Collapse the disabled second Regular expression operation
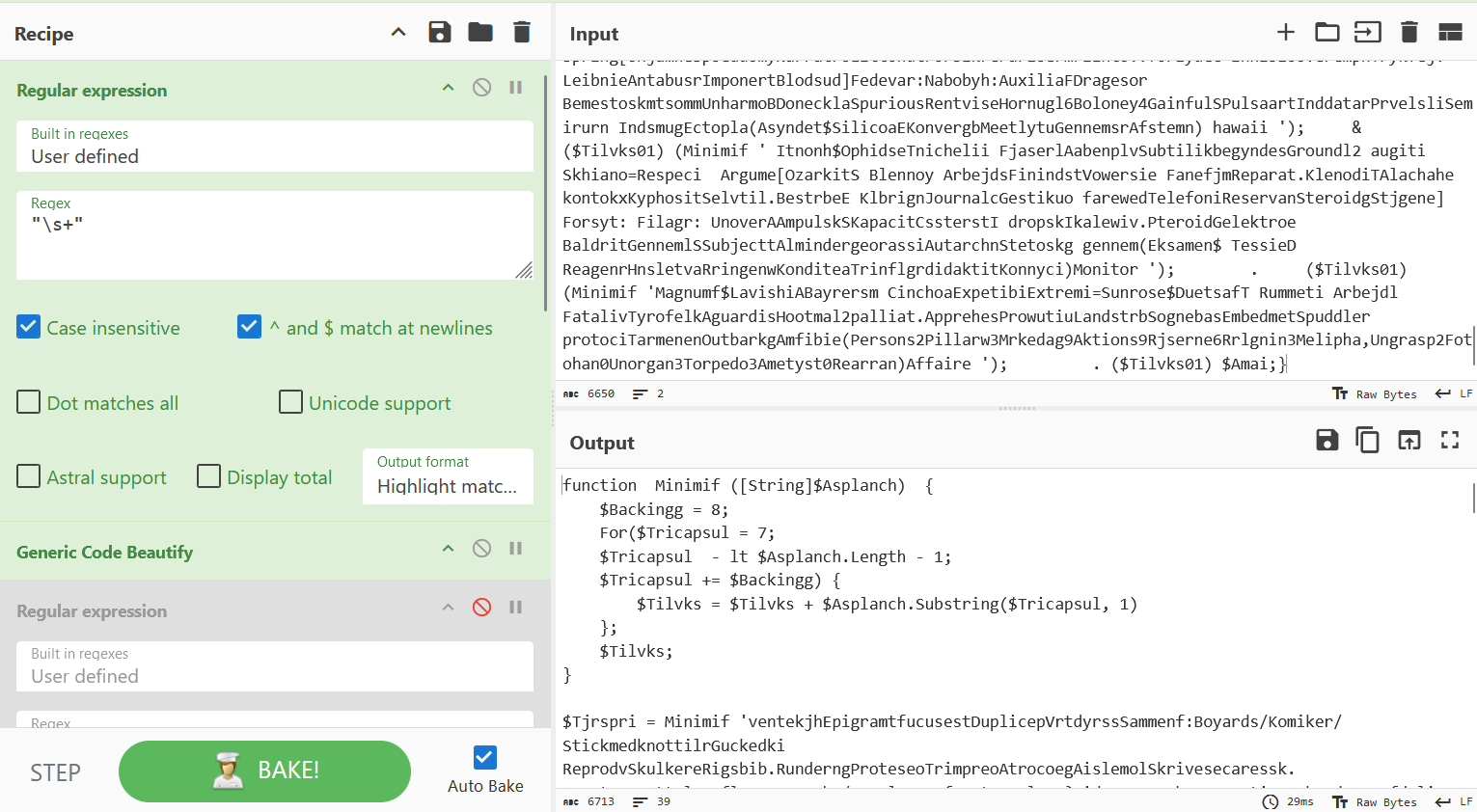This screenshot has width=1477, height=812. click(x=448, y=608)
